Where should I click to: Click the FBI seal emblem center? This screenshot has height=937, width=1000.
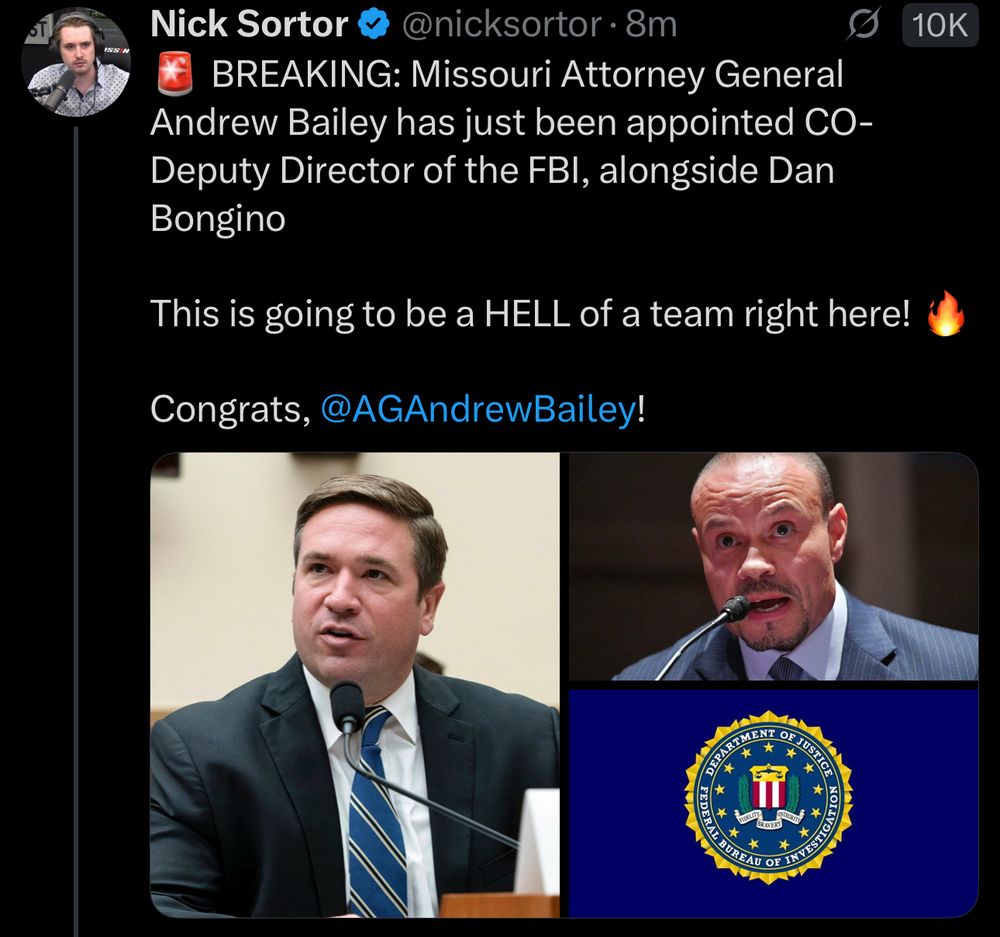pyautogui.click(x=768, y=797)
